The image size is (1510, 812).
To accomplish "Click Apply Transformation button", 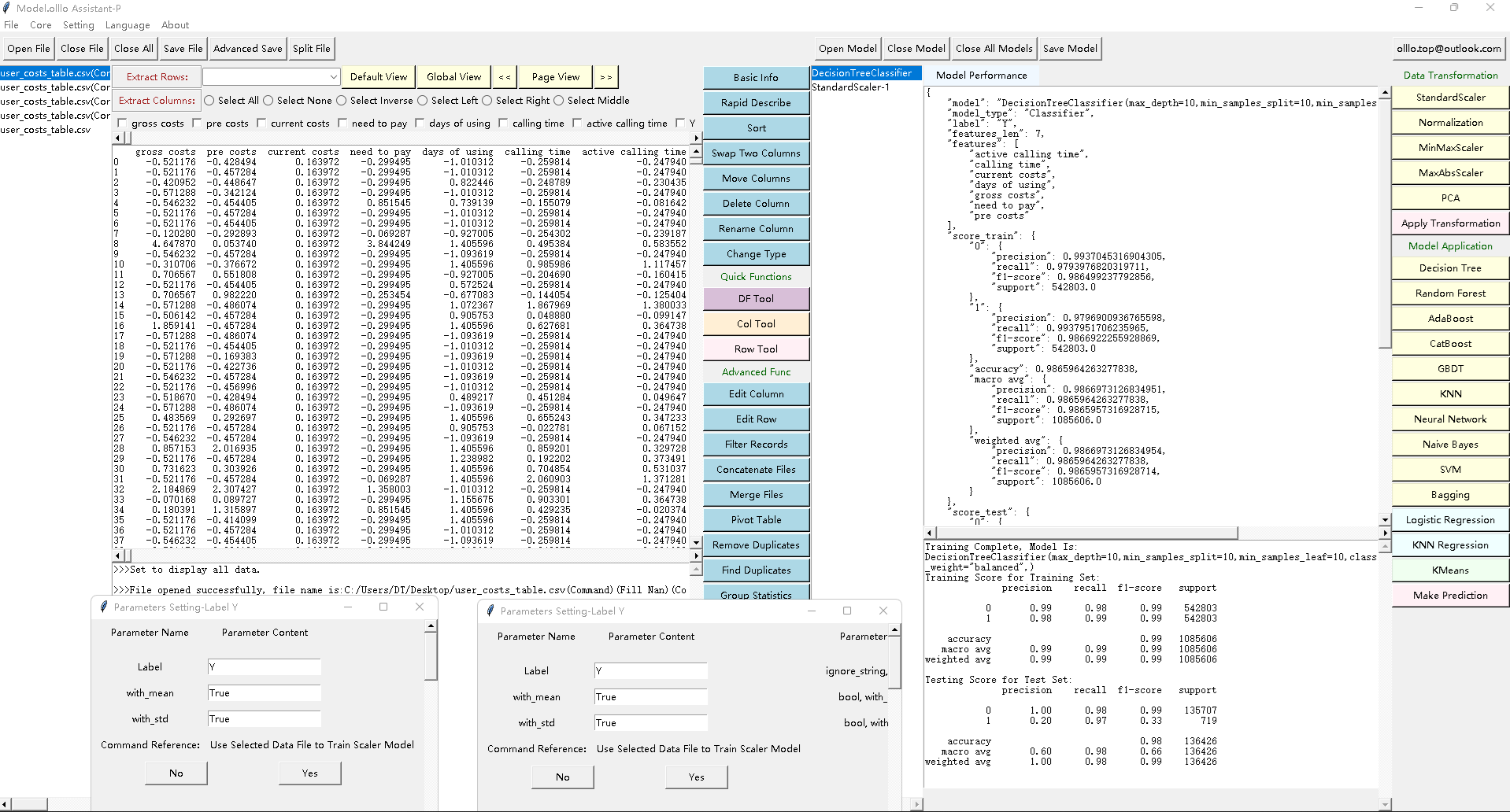I will click(x=1450, y=223).
